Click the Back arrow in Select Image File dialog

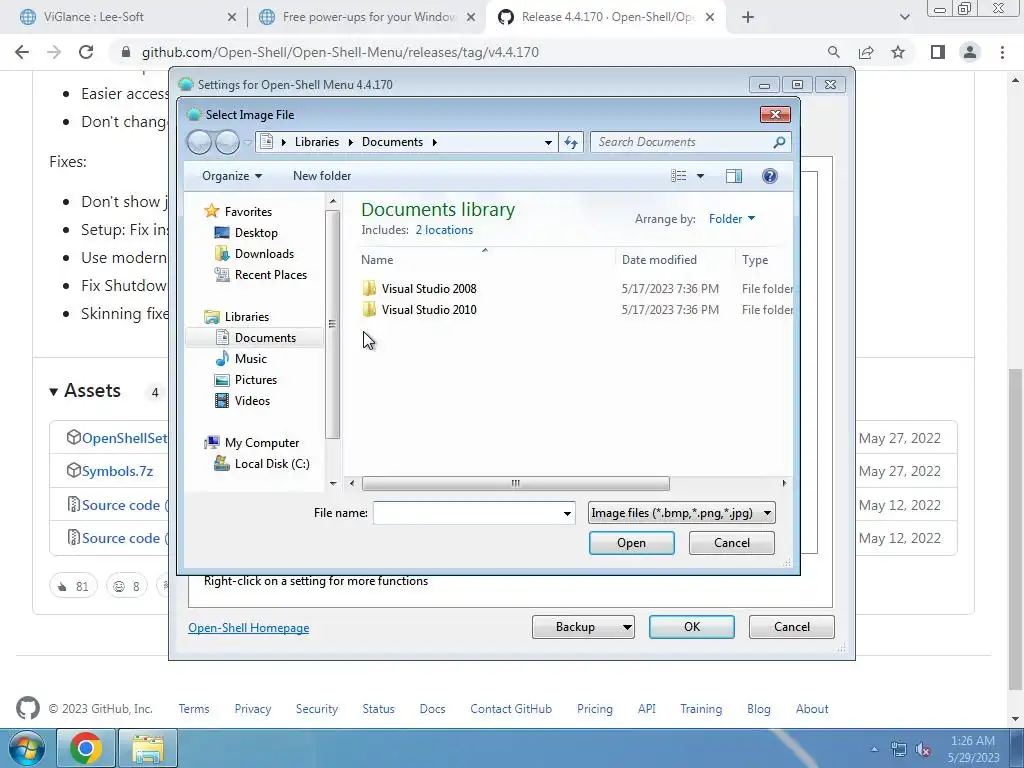coord(199,142)
